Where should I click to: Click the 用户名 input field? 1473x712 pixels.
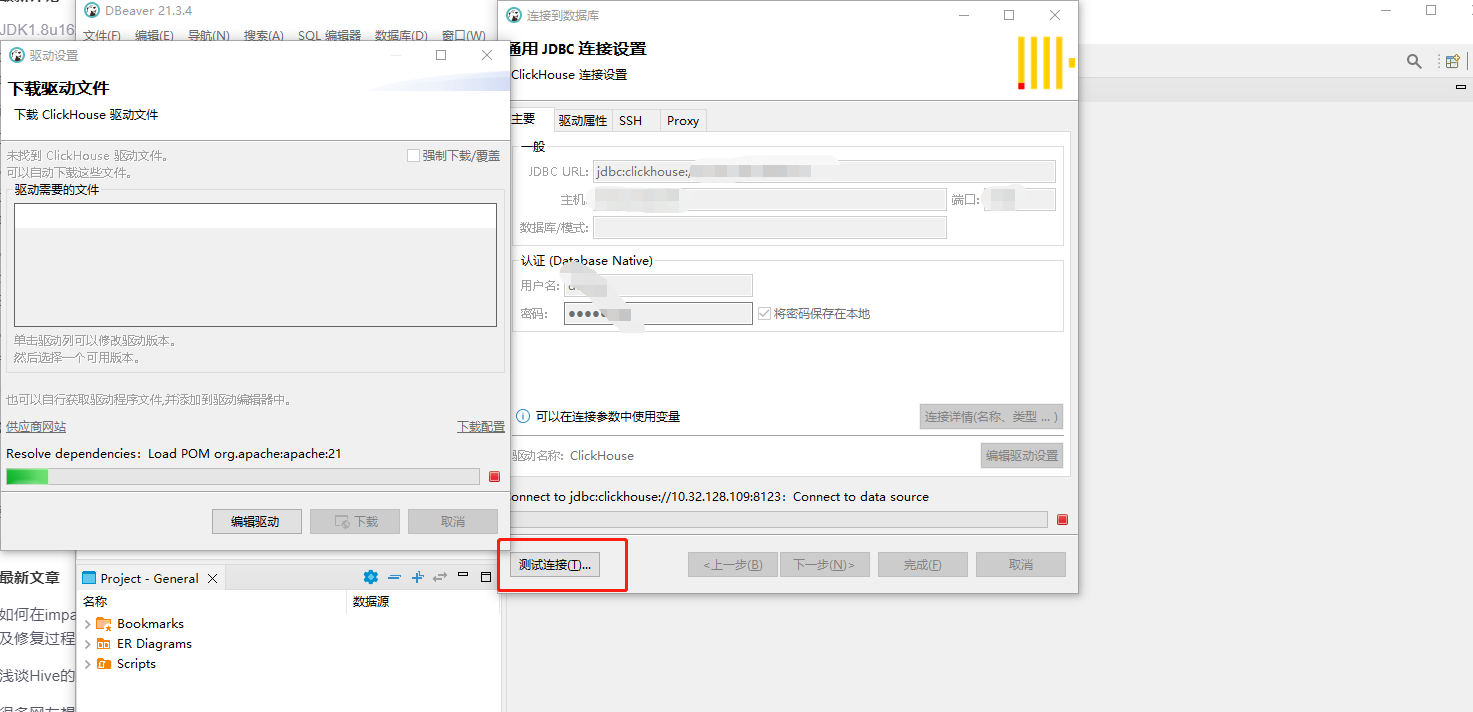pos(658,286)
